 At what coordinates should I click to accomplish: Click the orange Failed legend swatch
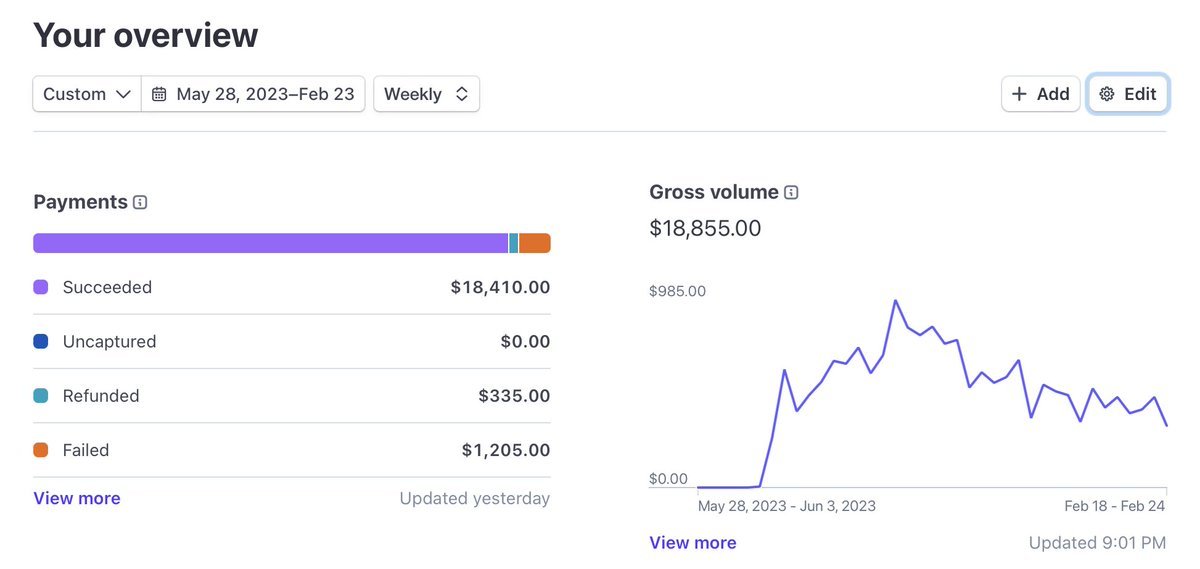click(x=41, y=450)
